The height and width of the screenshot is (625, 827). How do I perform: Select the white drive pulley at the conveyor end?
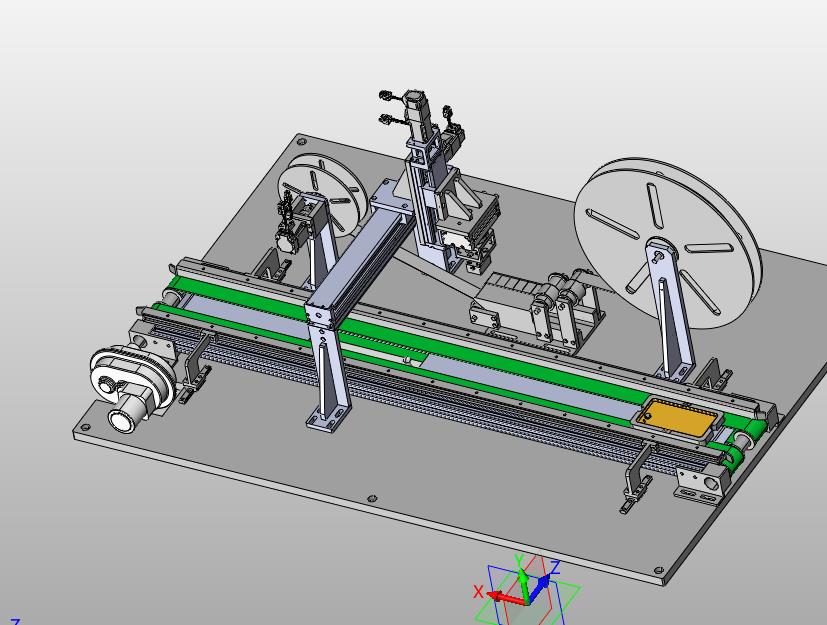132,374
